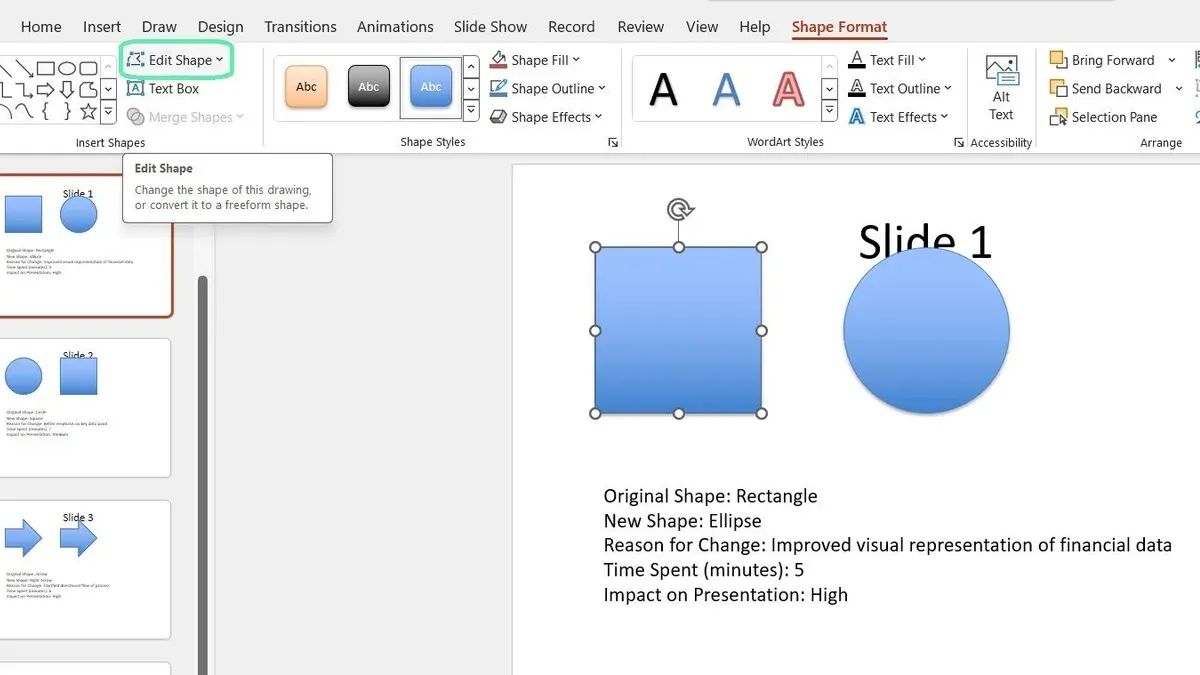
Task: Open Alt Text pane
Action: click(x=1001, y=88)
